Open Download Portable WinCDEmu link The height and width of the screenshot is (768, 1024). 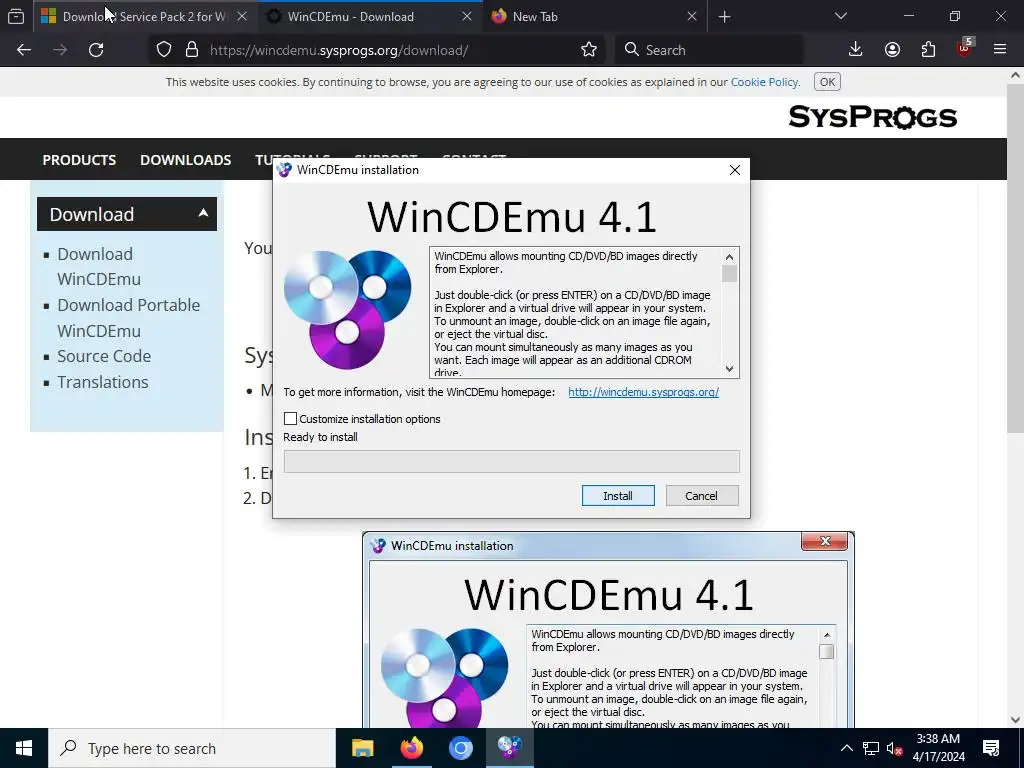(x=129, y=318)
